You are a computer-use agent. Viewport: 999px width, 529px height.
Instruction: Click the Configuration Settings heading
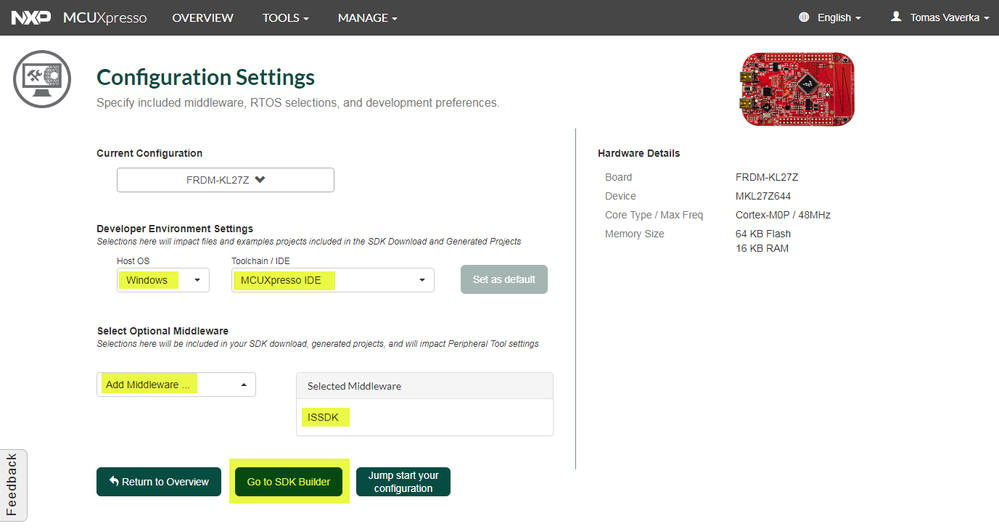205,78
